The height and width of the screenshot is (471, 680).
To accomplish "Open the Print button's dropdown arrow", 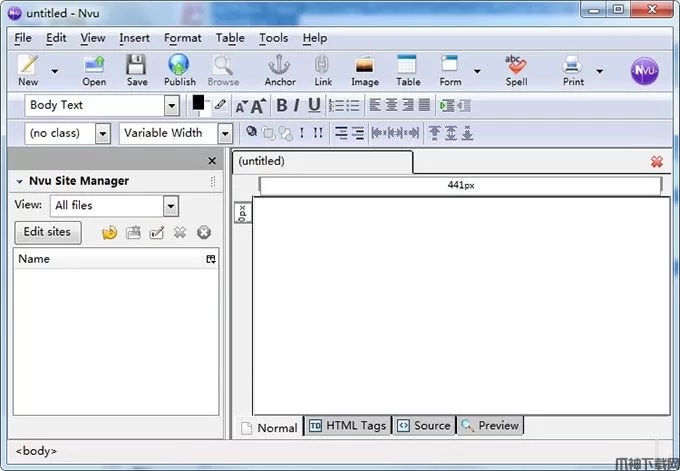I will click(599, 71).
